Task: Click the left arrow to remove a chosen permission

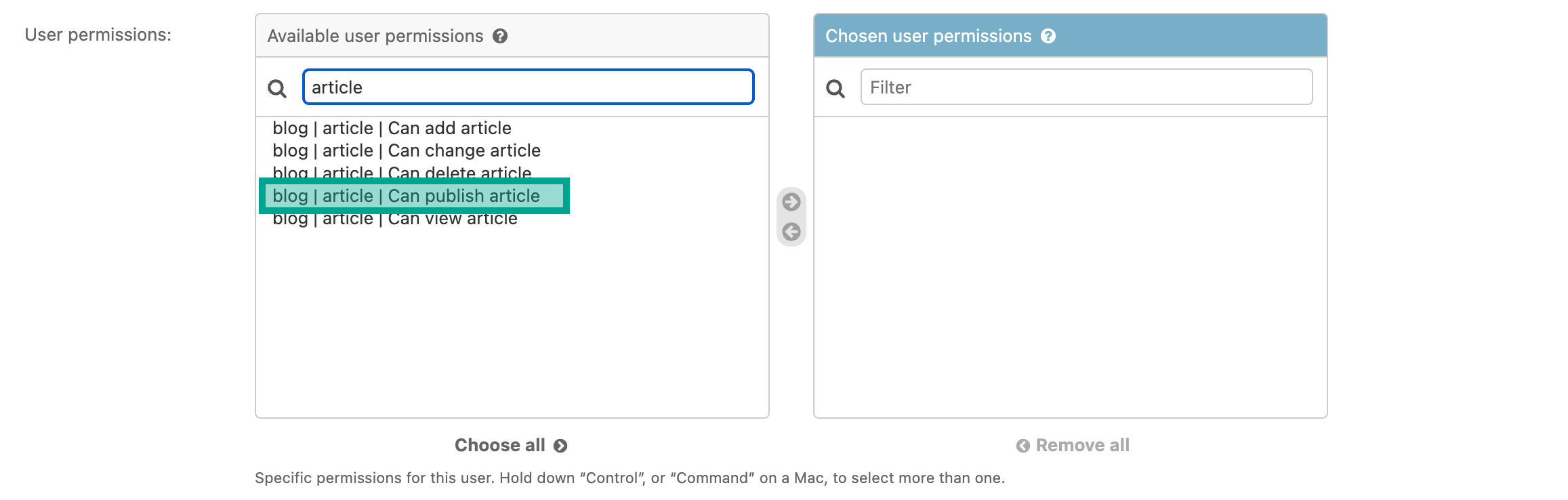Action: click(791, 231)
